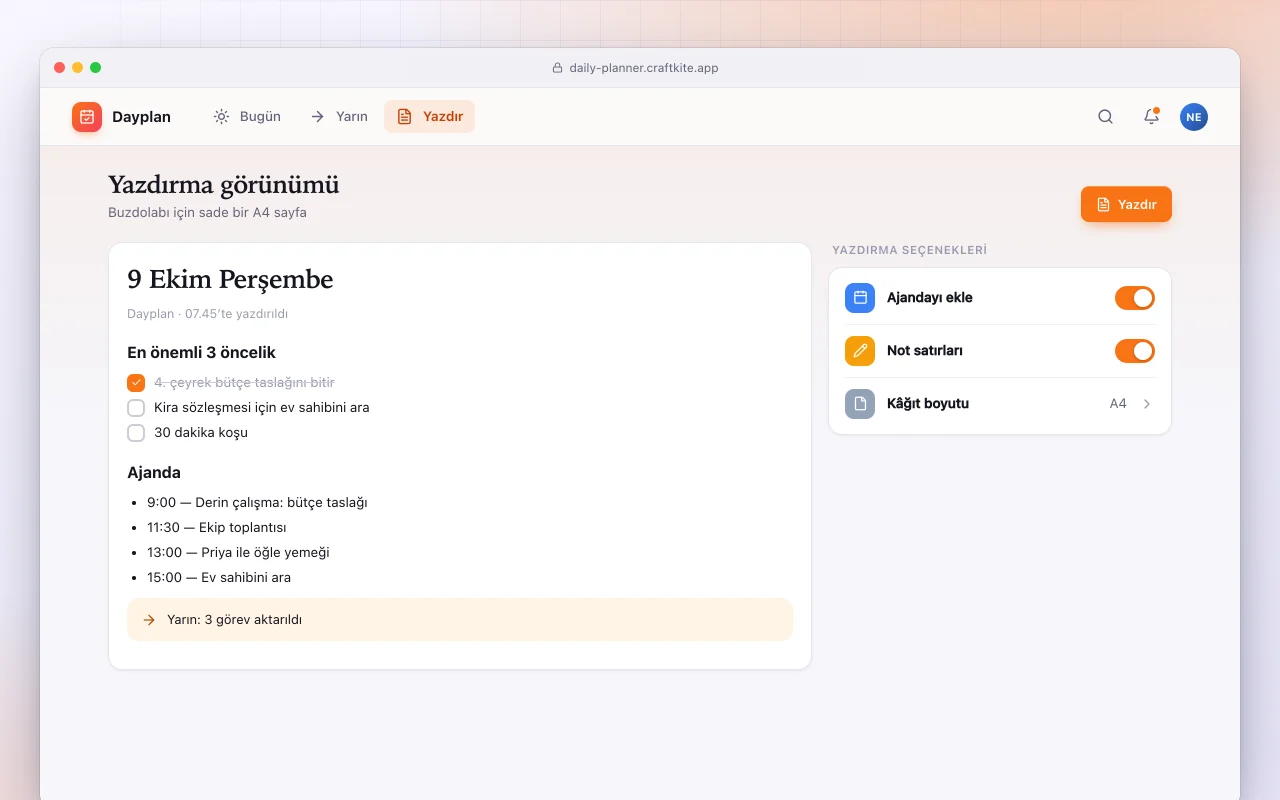Click the Dayplan brand name
Image resolution: width=1280 pixels, height=800 pixels.
(141, 117)
